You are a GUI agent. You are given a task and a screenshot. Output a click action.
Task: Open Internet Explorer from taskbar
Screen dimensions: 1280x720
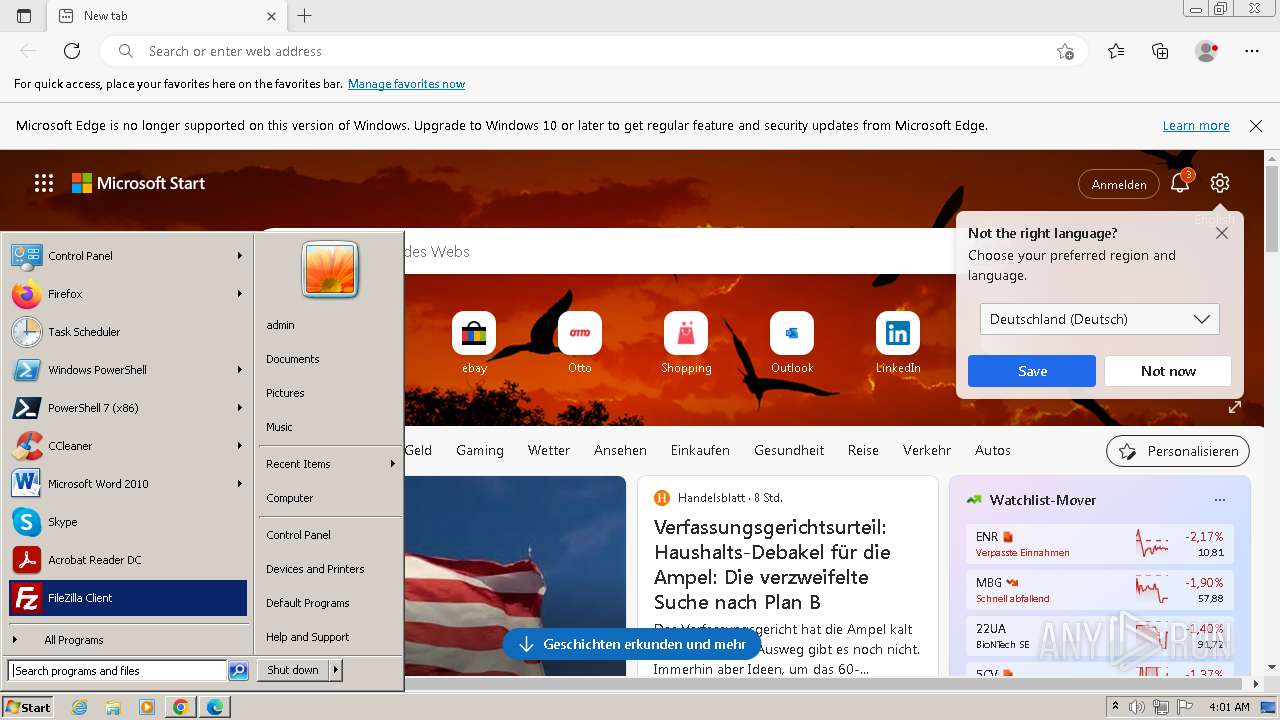coord(79,707)
